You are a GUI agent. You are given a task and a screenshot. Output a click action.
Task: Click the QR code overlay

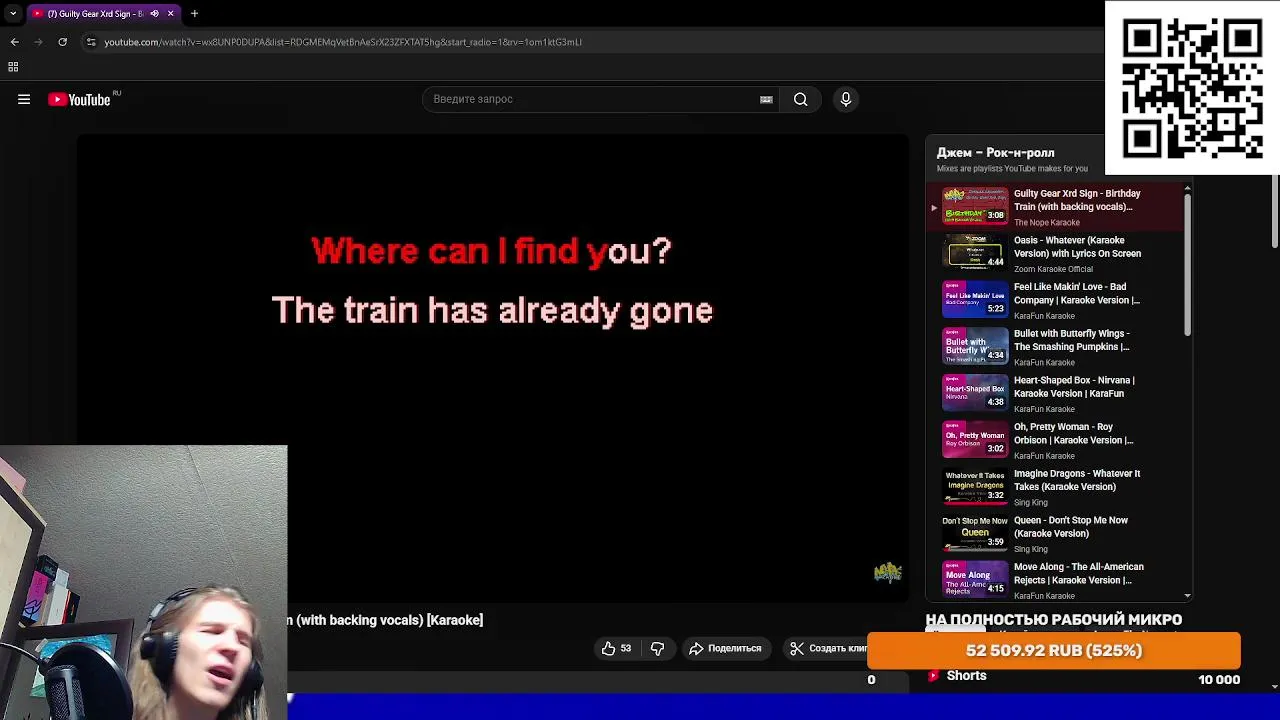click(1192, 89)
